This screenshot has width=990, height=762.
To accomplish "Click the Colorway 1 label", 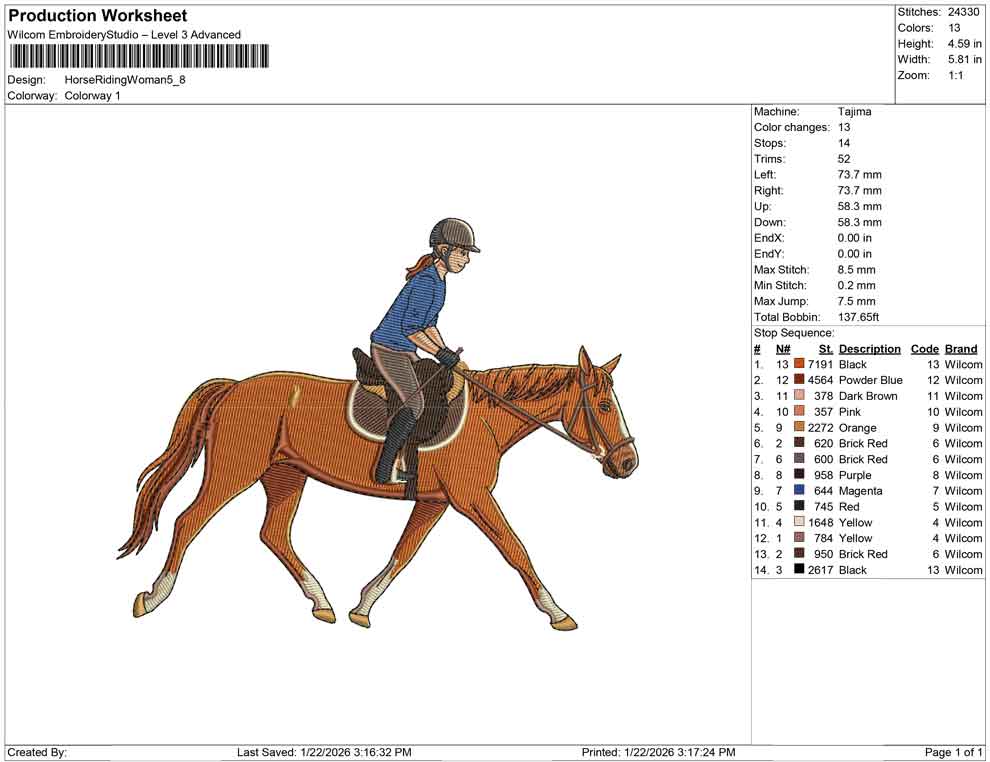I will pos(94,96).
